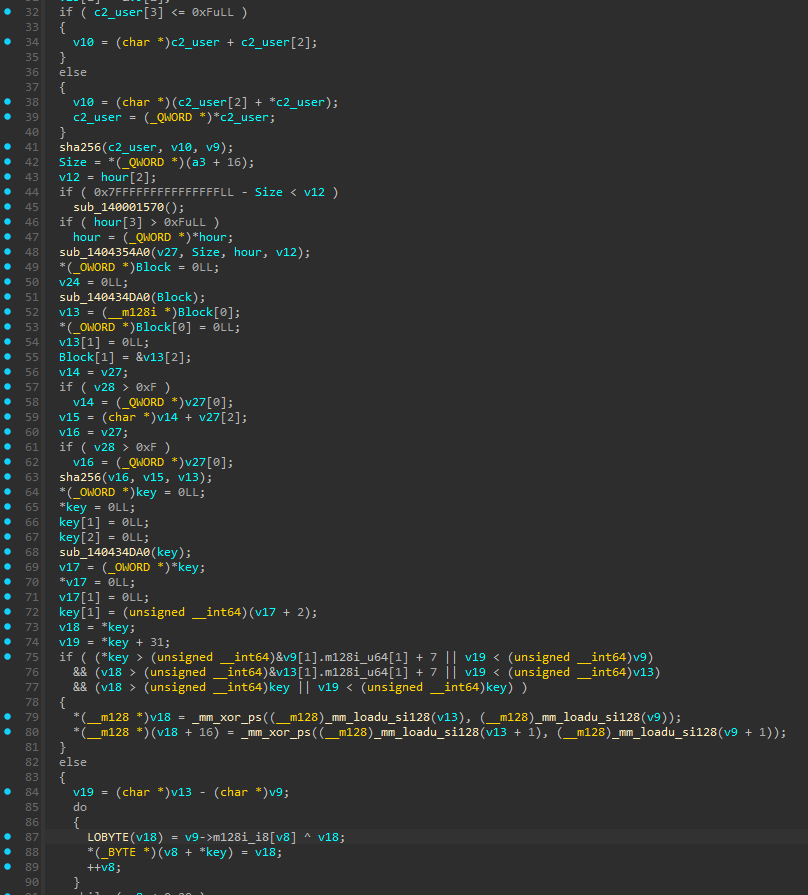808x895 pixels.
Task: Click the breakpoint dot beside line 32
Action: (9, 12)
